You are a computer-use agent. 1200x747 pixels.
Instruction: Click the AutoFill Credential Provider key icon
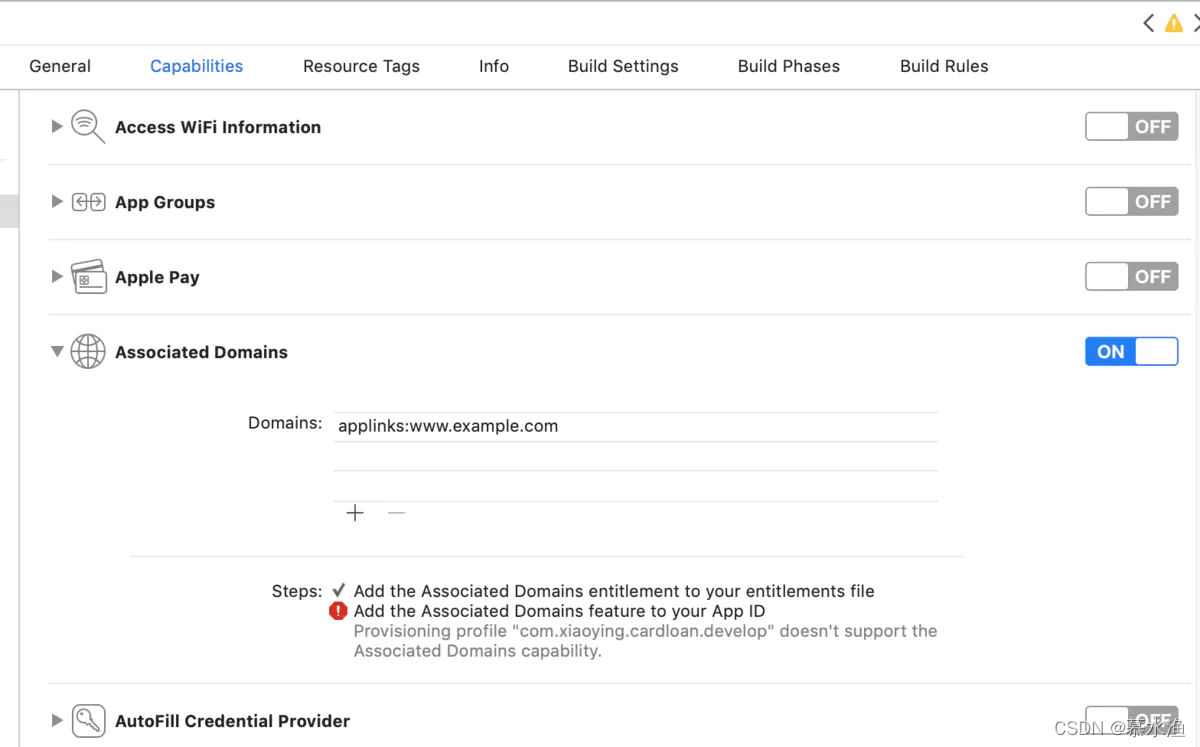pos(88,721)
